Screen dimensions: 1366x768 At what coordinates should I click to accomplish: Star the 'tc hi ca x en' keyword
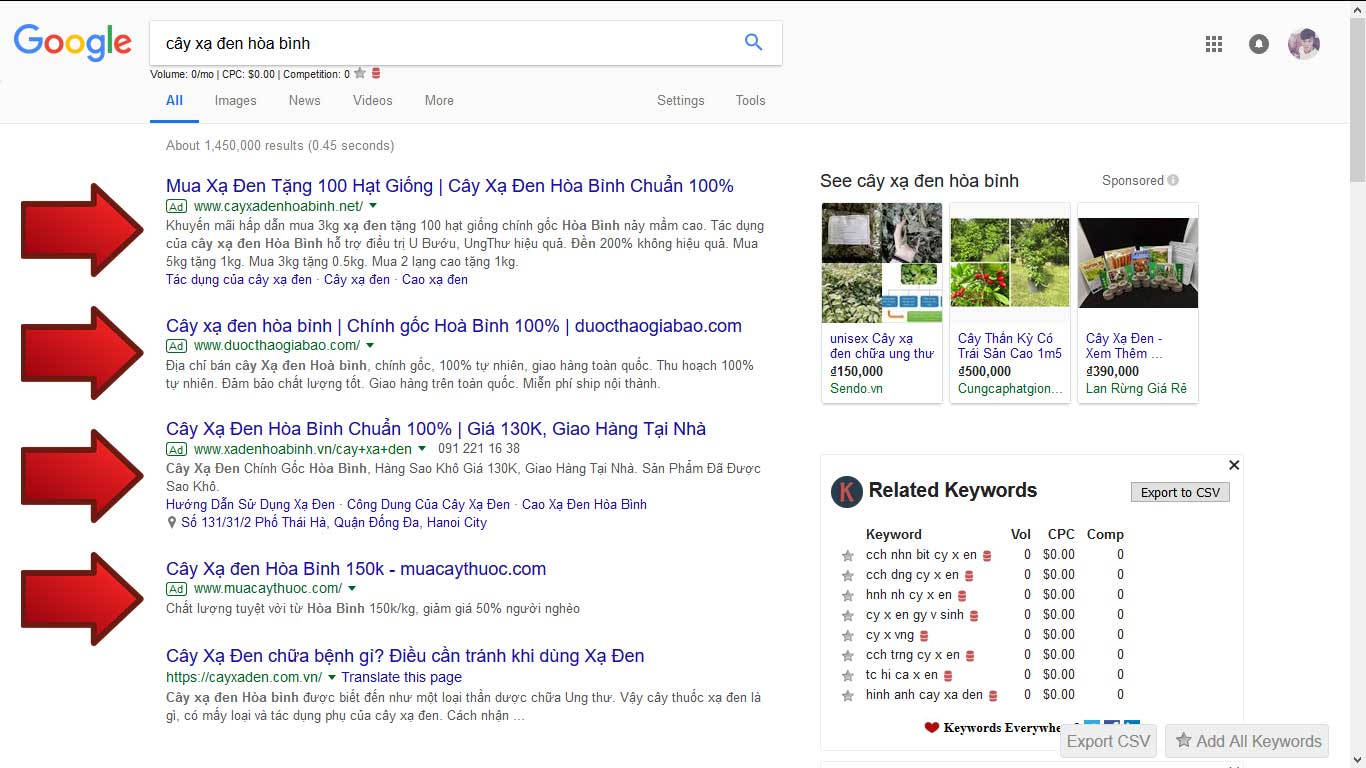(x=848, y=675)
